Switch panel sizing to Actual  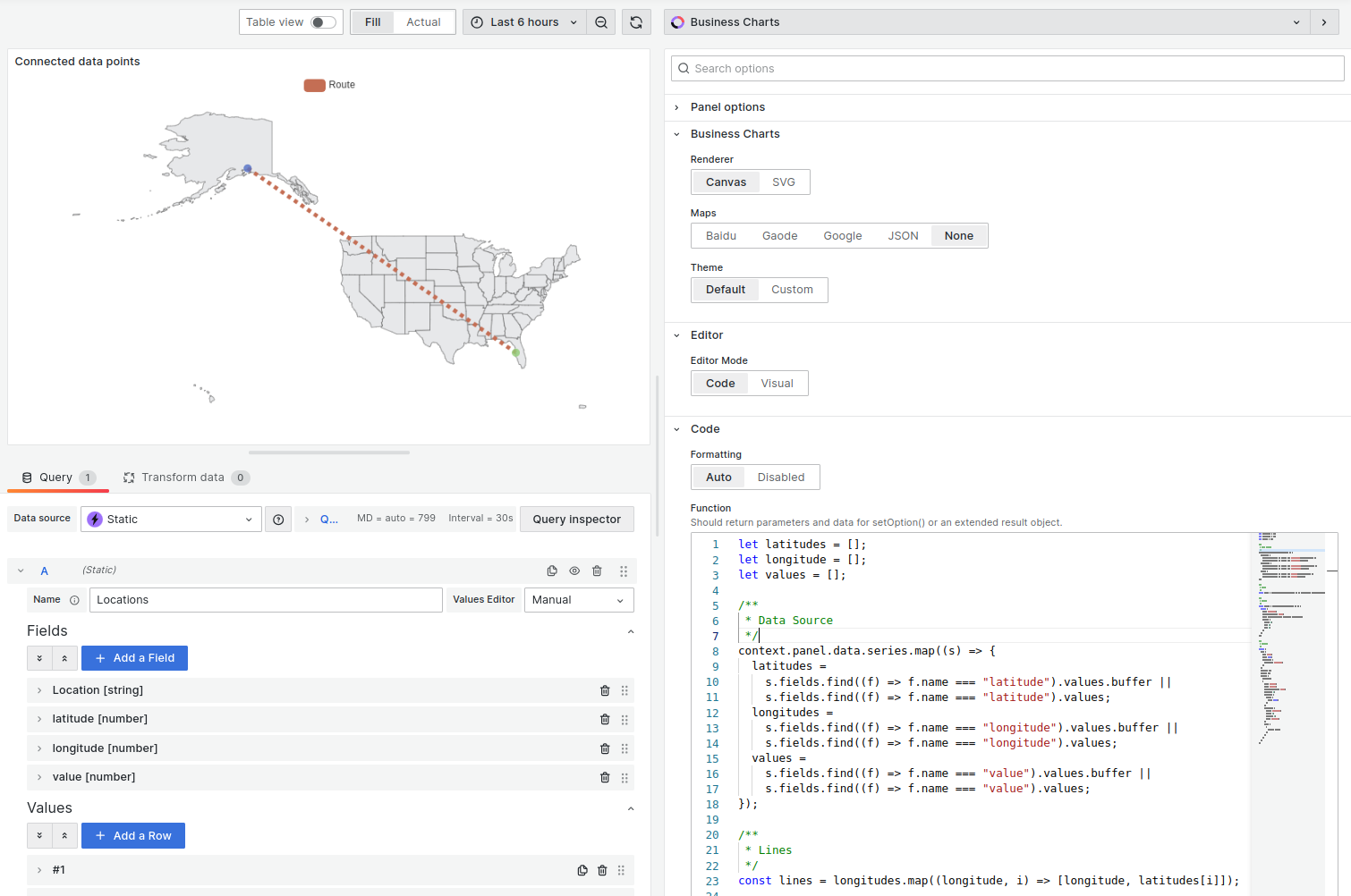click(423, 21)
